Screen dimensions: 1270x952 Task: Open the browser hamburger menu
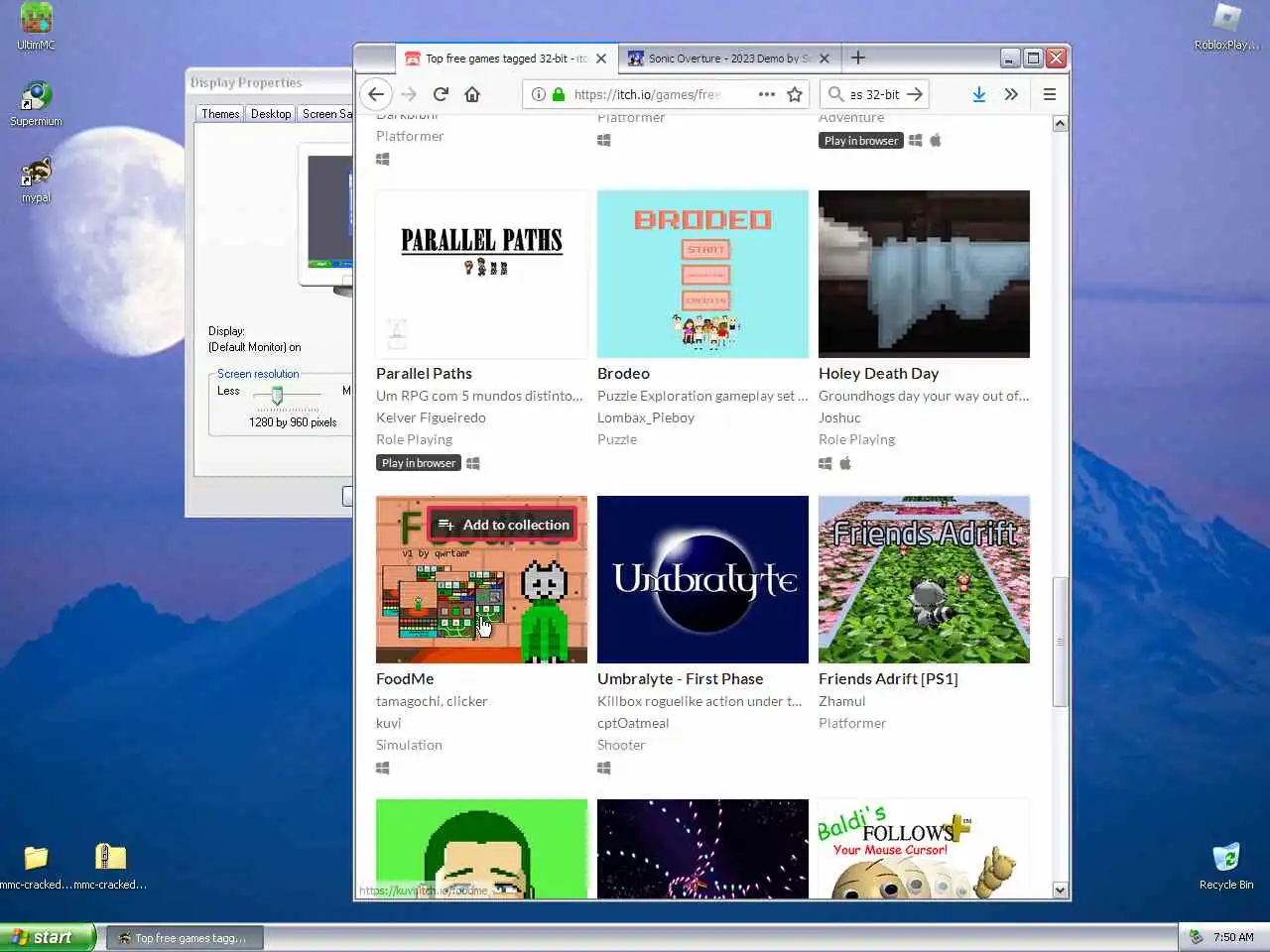pyautogui.click(x=1049, y=94)
